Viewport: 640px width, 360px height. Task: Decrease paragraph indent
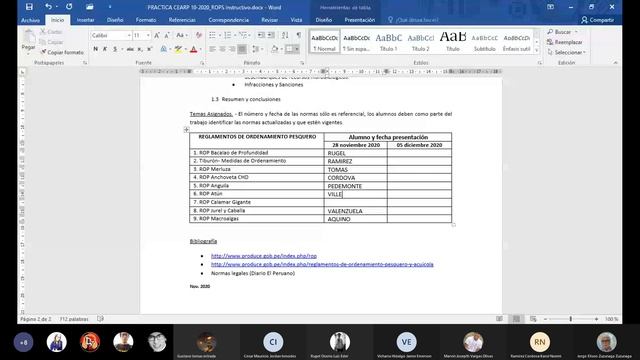[261, 36]
